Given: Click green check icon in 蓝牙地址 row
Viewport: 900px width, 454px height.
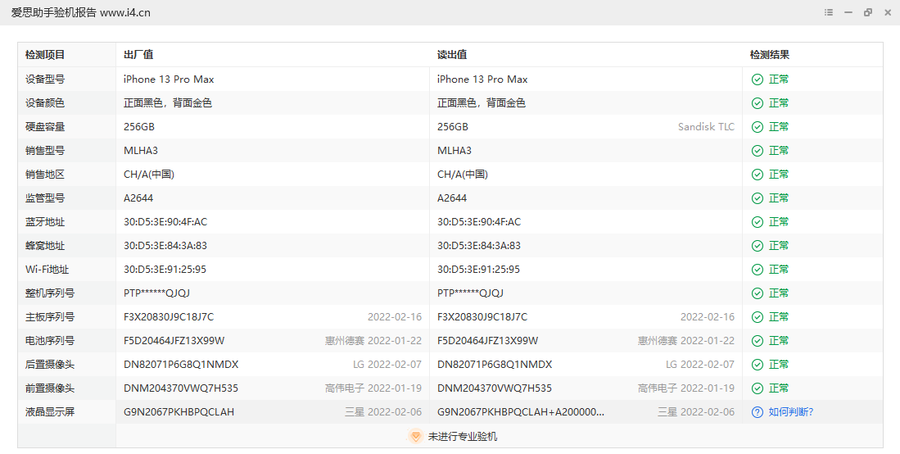Looking at the screenshot, I should pos(757,222).
